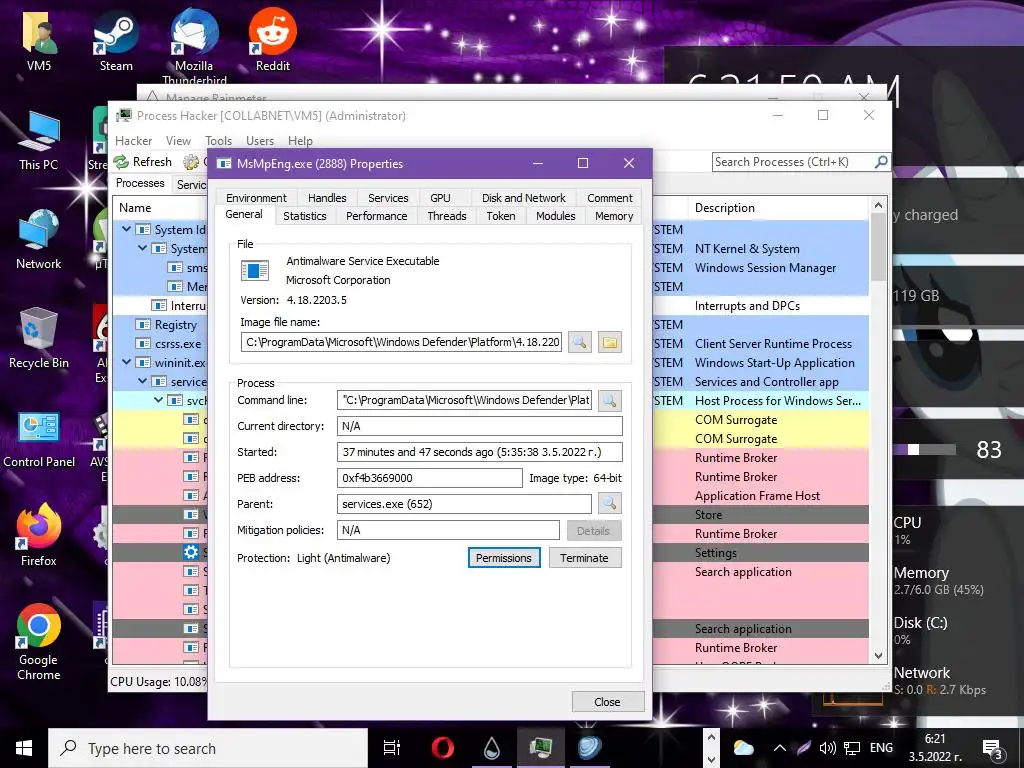Click the magnifier icon beside Command line
Viewport: 1024px width, 768px height.
point(609,400)
